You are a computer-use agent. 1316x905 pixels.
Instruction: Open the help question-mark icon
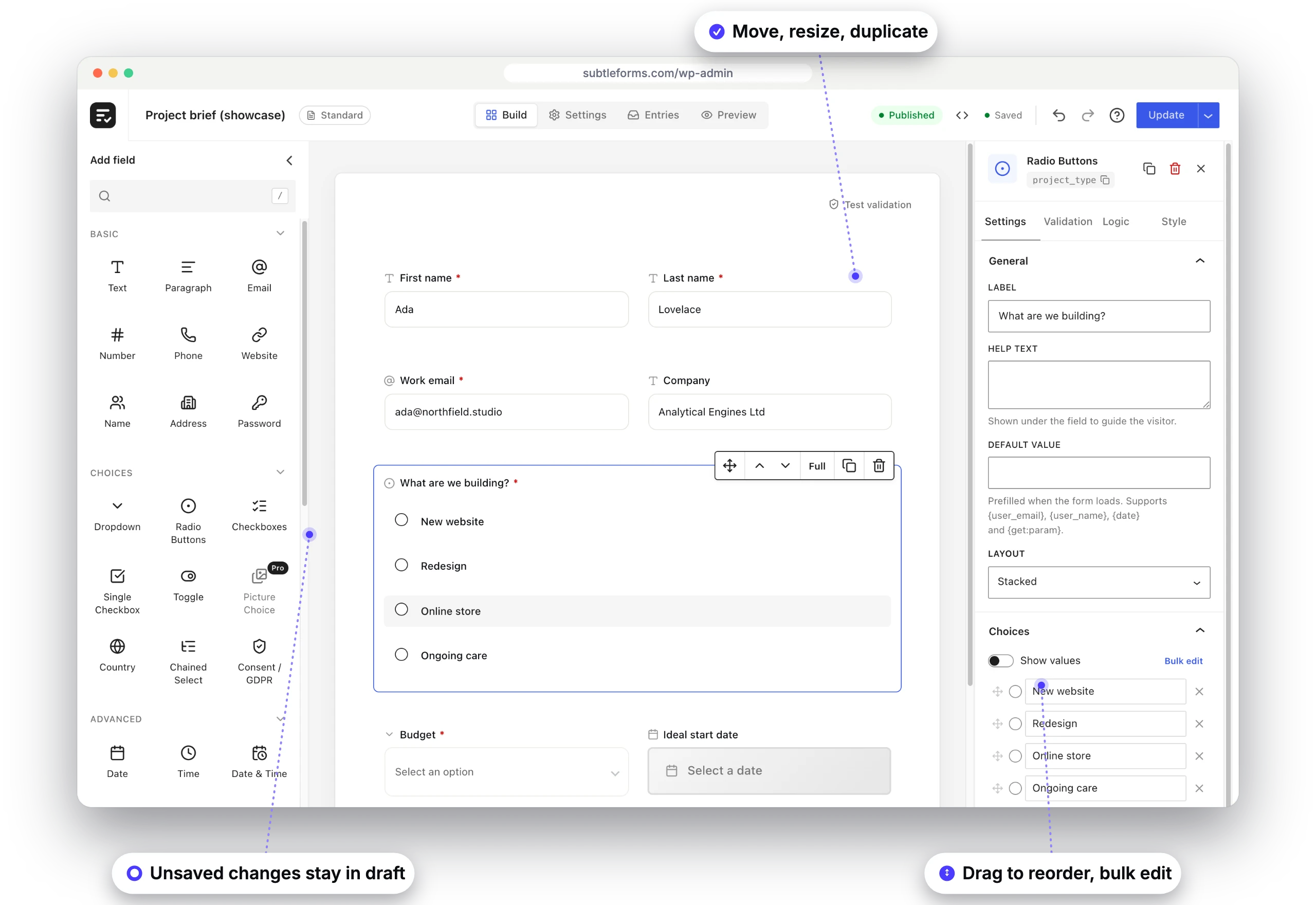1117,115
